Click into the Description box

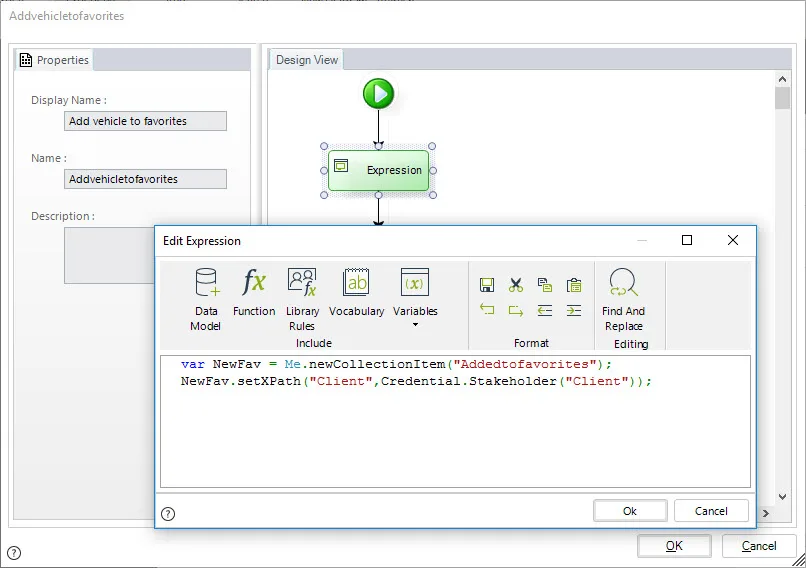[x=109, y=255]
